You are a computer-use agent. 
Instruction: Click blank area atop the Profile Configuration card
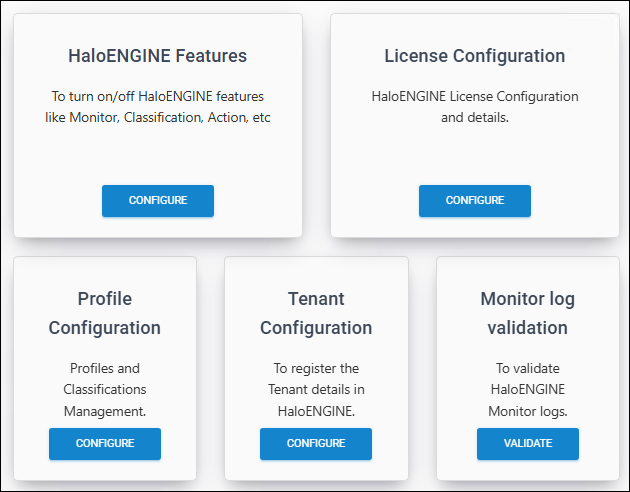(x=105, y=270)
